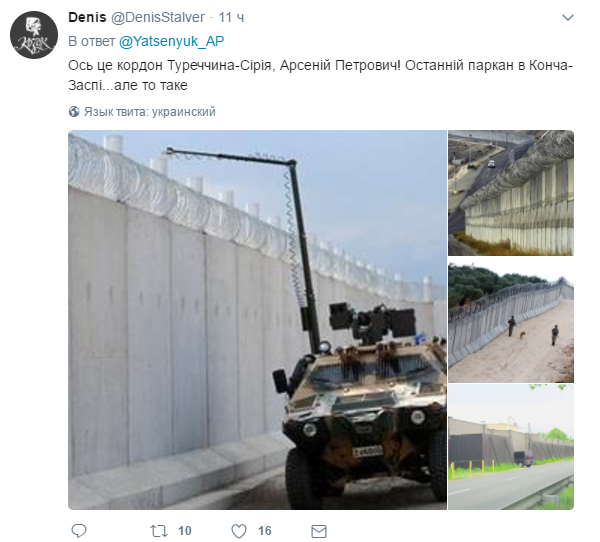The image size is (600, 542).
Task: Send tweet via envelope message icon
Action: point(319,531)
